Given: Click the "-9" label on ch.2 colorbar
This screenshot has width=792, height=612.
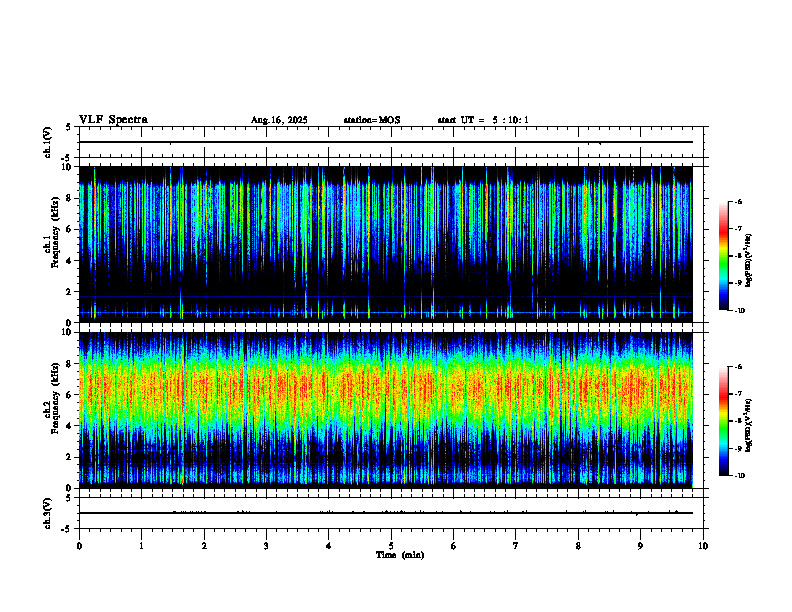Looking at the screenshot, I should pyautogui.click(x=738, y=449).
